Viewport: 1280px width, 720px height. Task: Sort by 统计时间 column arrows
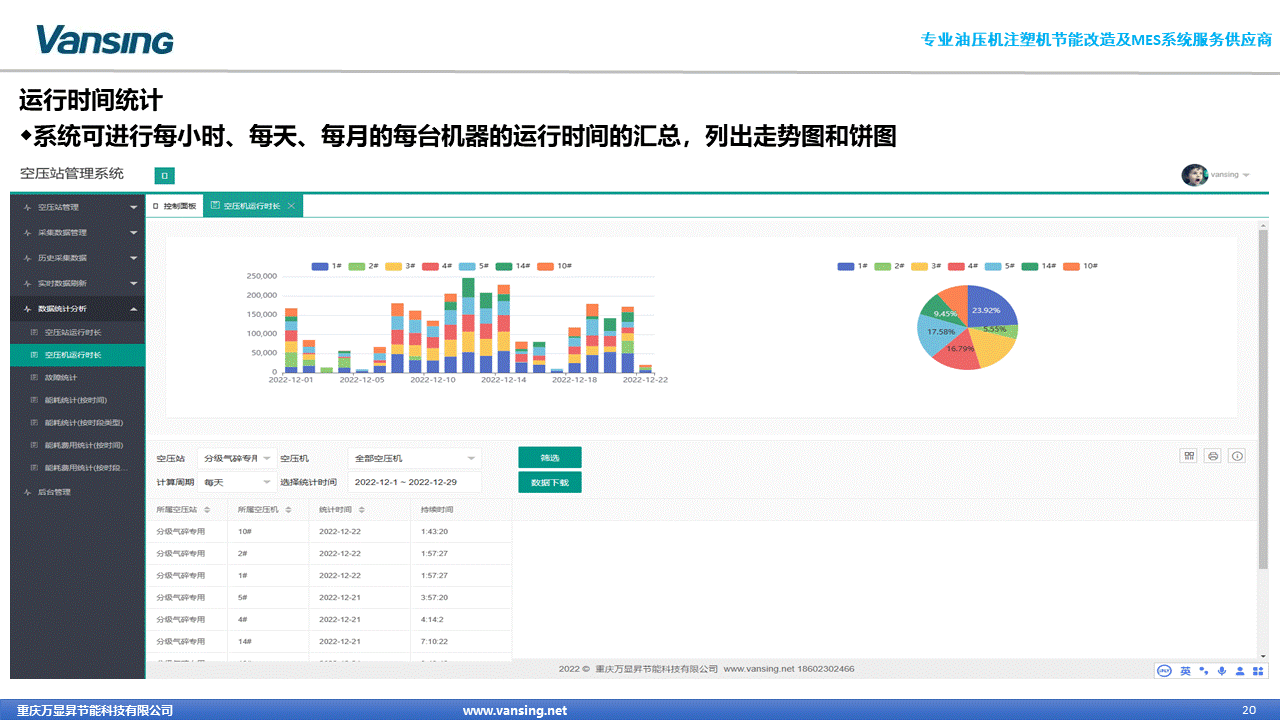click(357, 510)
